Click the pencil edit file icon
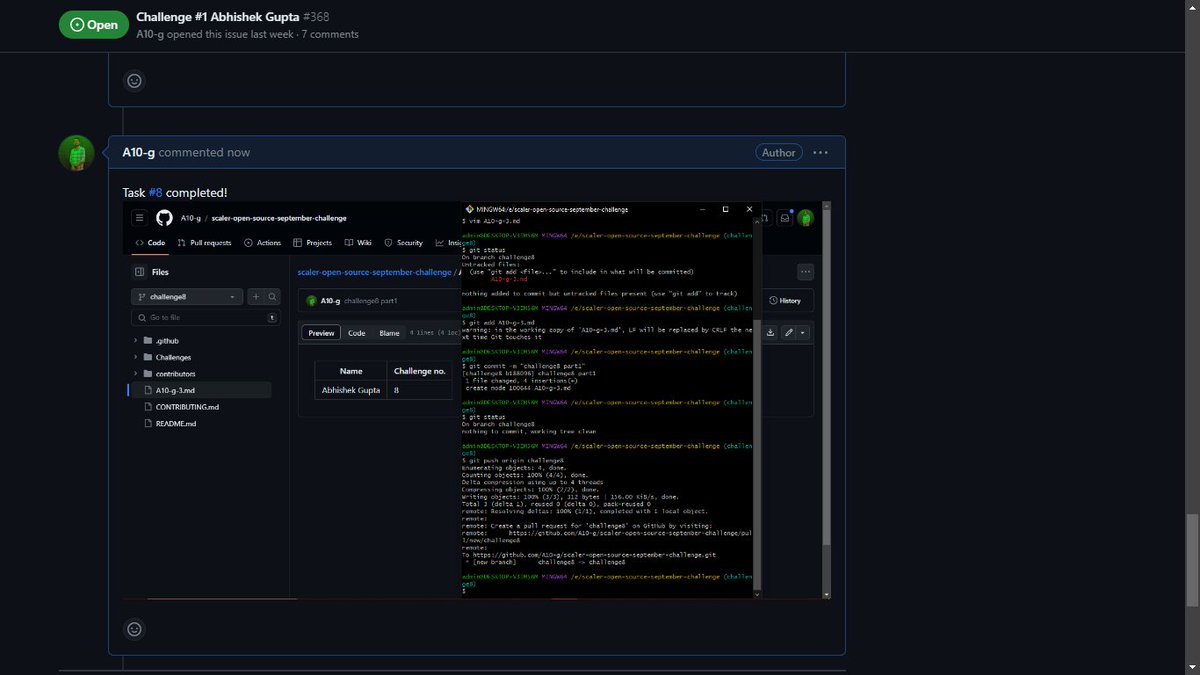 click(x=788, y=333)
